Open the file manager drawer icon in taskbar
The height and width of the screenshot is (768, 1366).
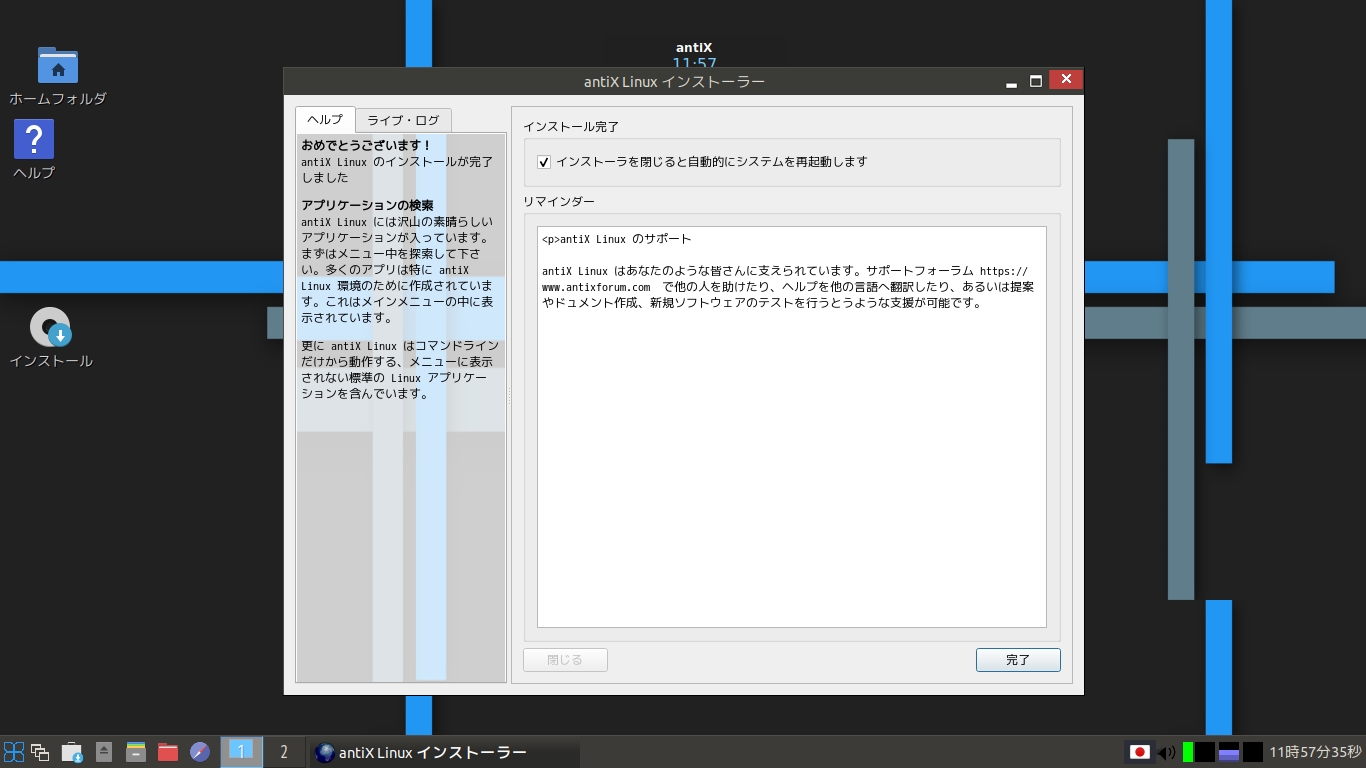click(136, 752)
